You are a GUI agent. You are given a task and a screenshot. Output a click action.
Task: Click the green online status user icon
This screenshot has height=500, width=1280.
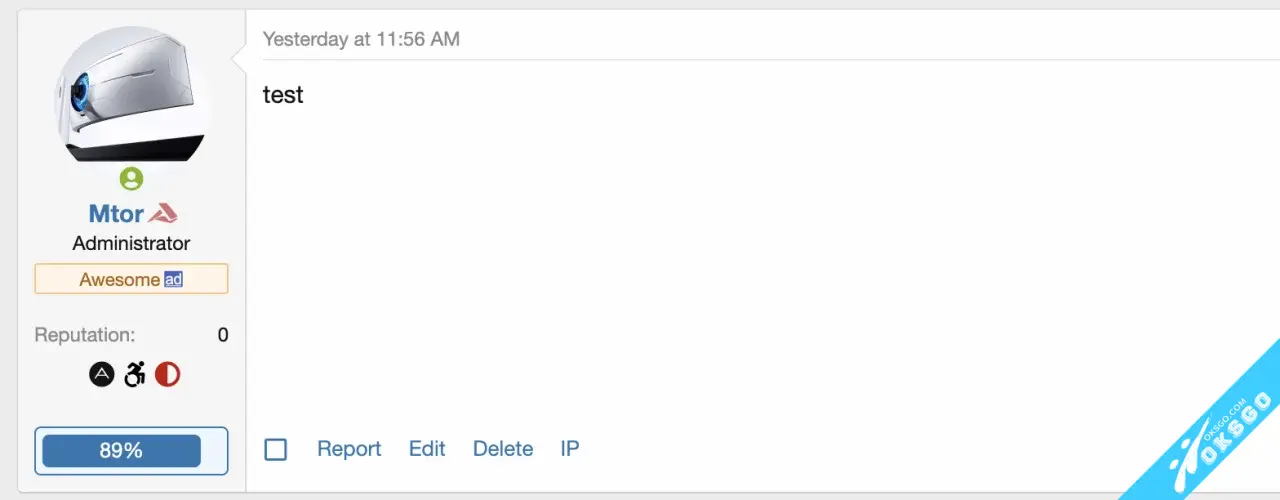(131, 179)
